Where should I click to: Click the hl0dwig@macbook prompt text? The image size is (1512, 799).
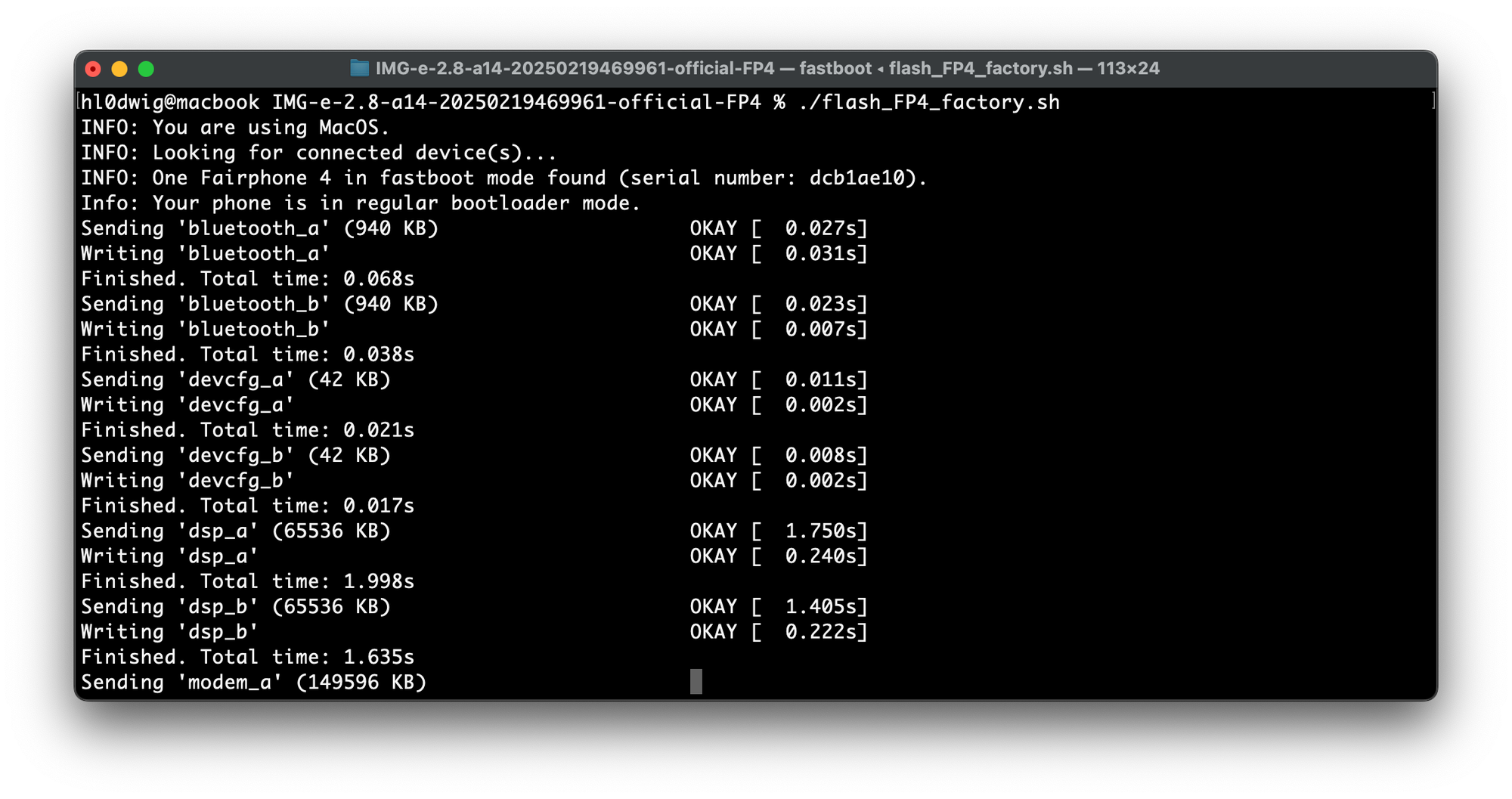pos(170,102)
